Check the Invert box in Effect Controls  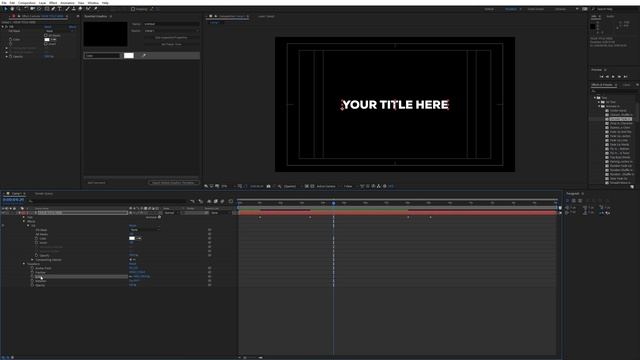click(x=46, y=44)
